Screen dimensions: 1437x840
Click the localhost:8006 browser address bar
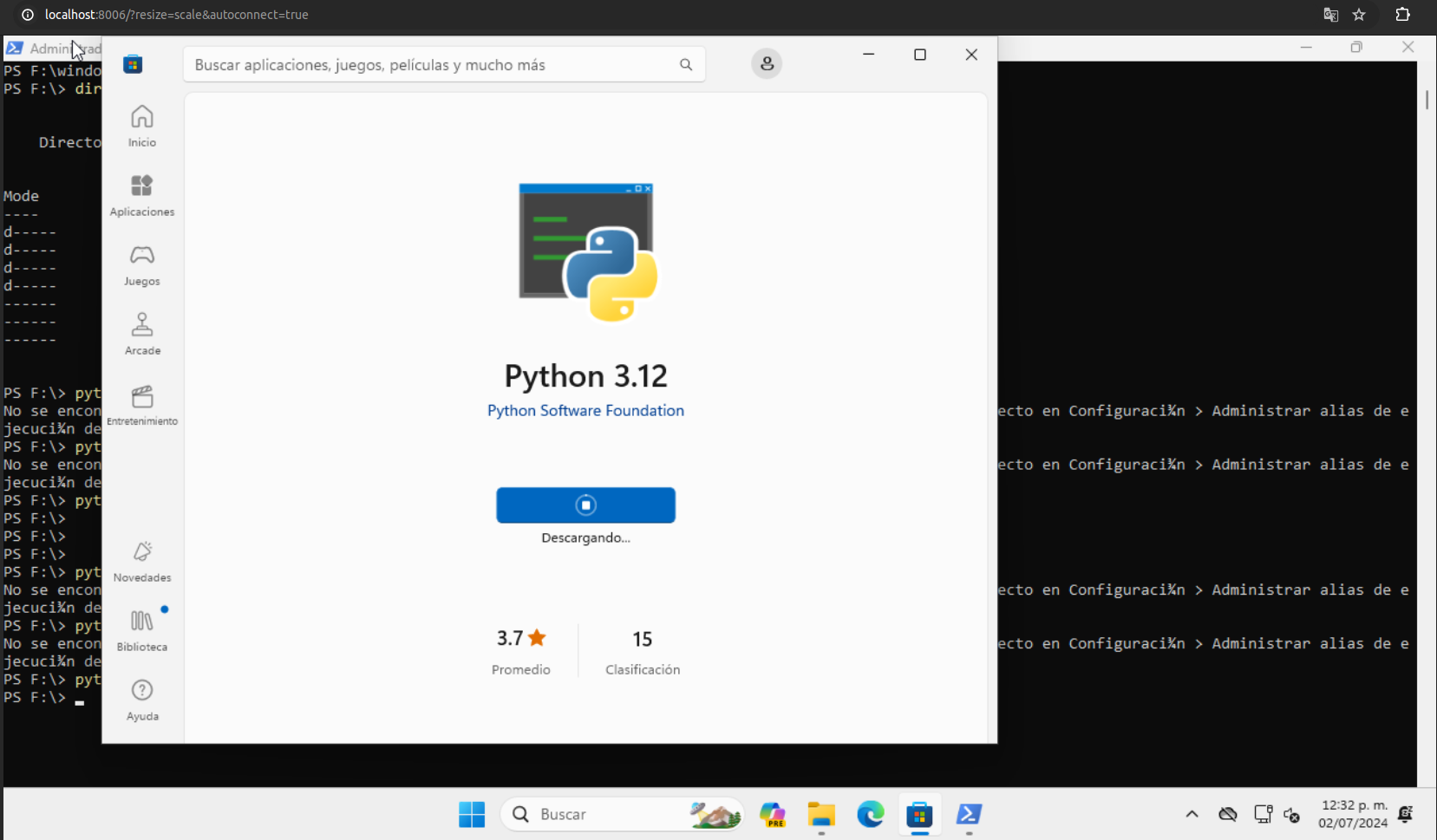(177, 15)
